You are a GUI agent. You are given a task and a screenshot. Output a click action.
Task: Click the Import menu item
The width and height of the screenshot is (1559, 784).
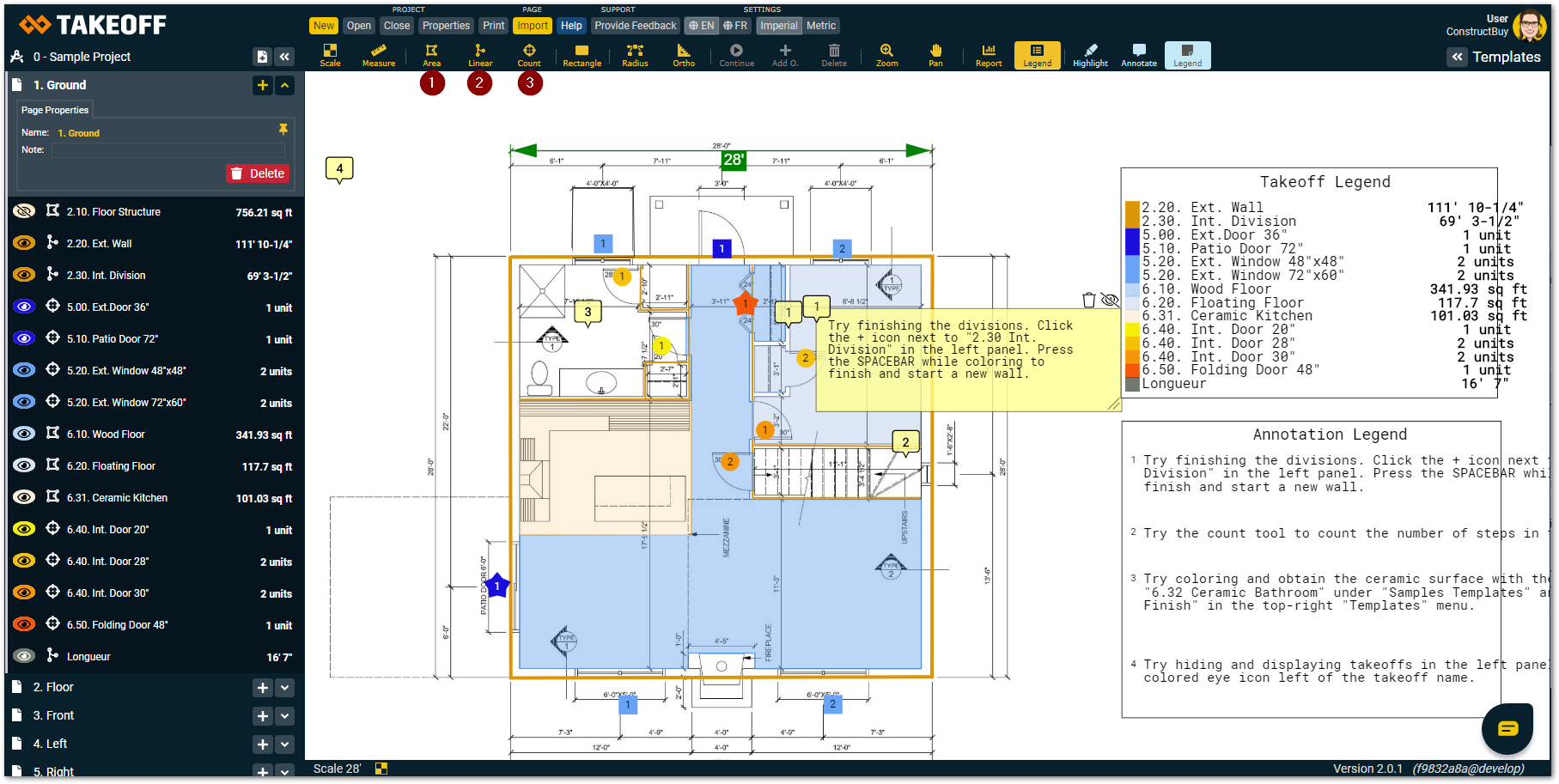(x=533, y=26)
